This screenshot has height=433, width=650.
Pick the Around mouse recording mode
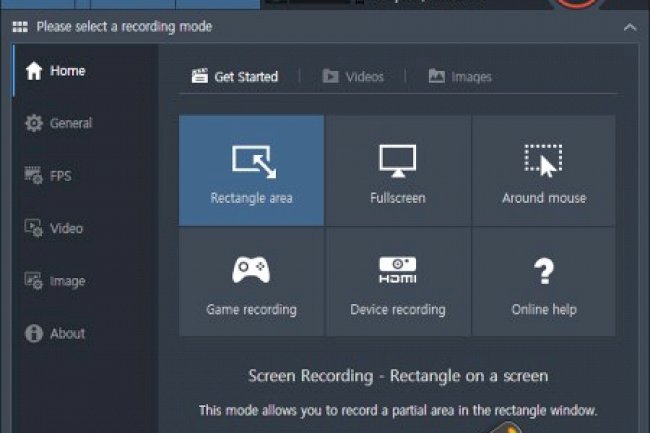pyautogui.click(x=543, y=170)
